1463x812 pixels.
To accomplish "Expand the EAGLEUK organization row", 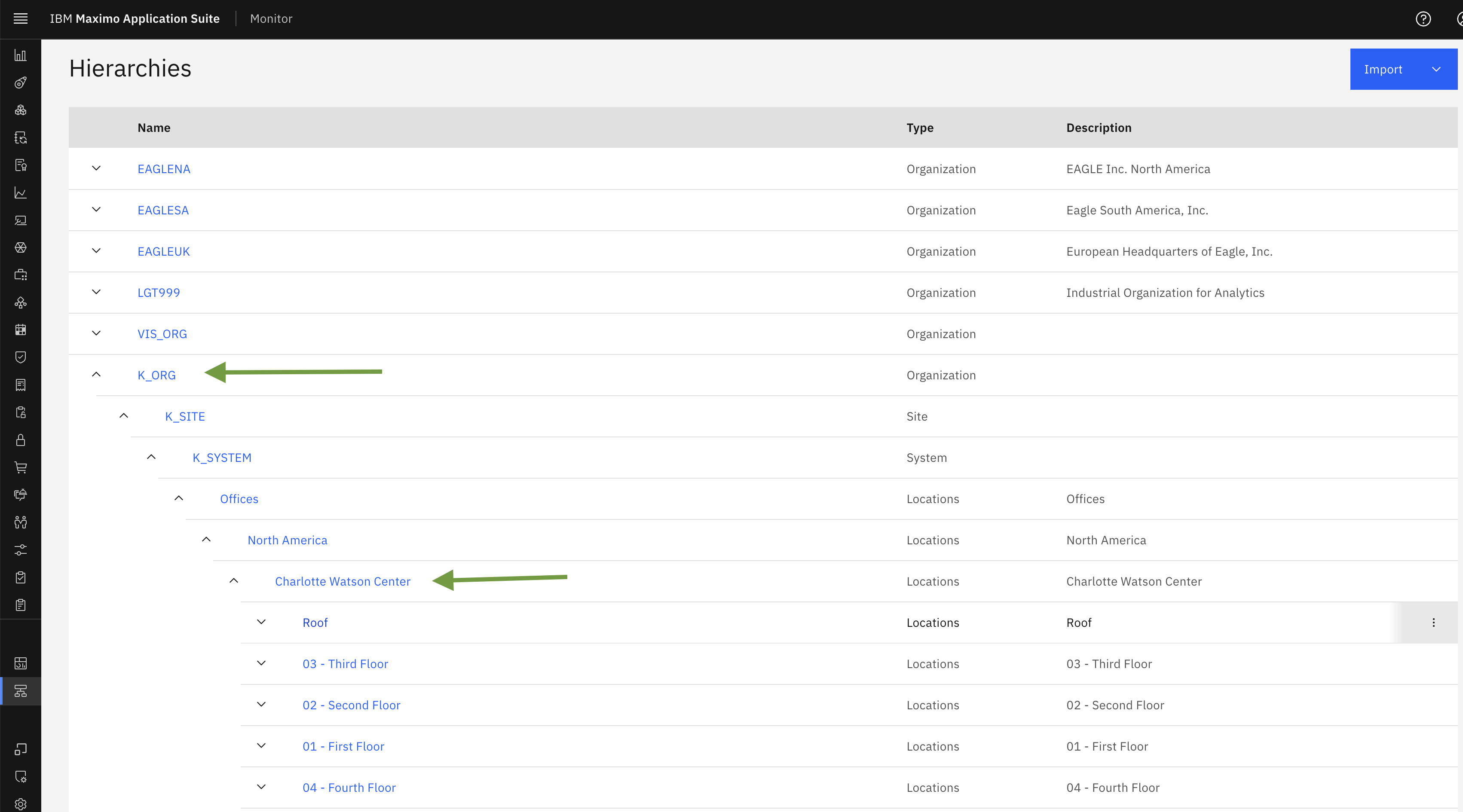I will (x=96, y=251).
